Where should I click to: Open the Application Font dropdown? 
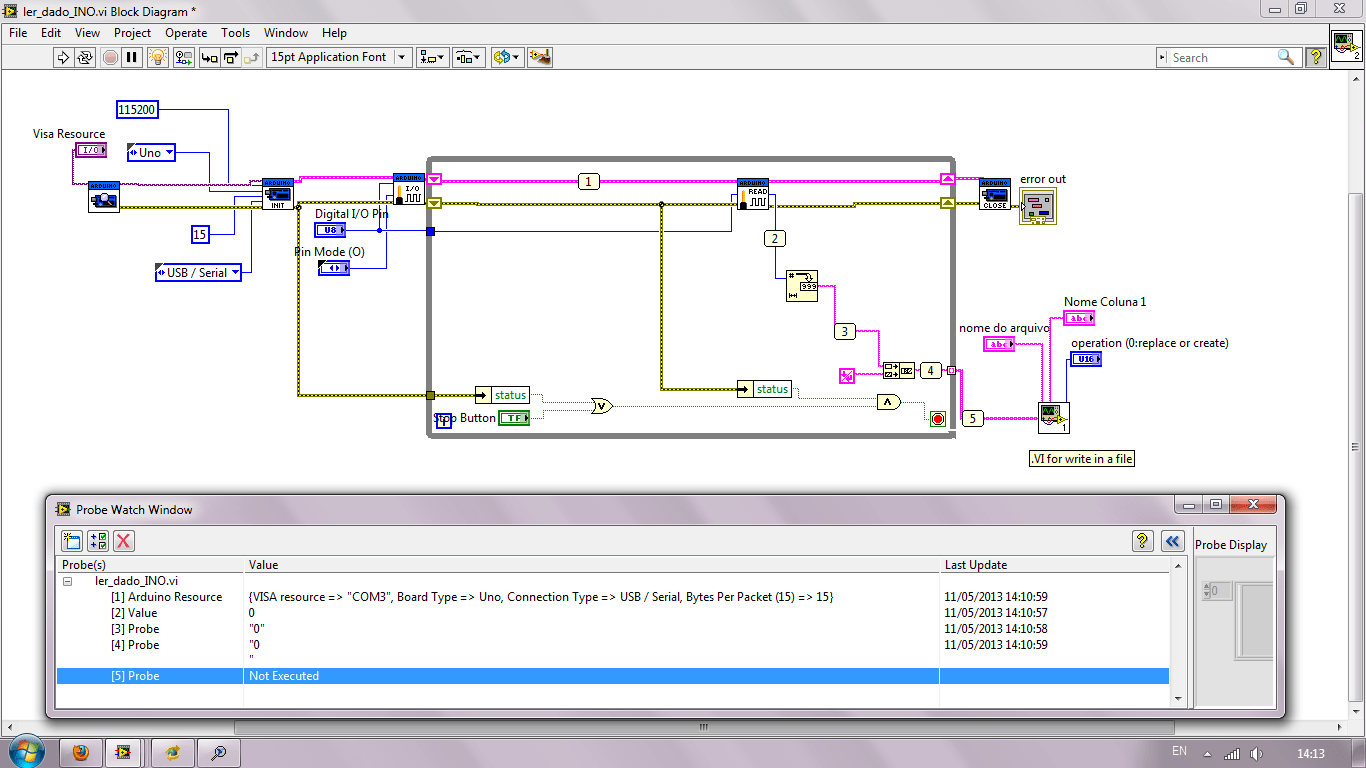[x=404, y=57]
